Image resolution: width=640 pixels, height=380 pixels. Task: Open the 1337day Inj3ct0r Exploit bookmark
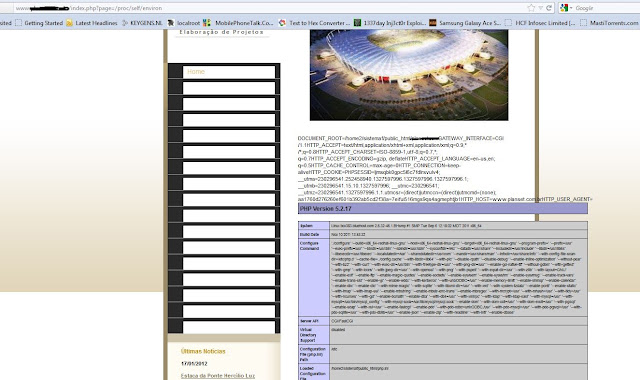tap(390, 23)
